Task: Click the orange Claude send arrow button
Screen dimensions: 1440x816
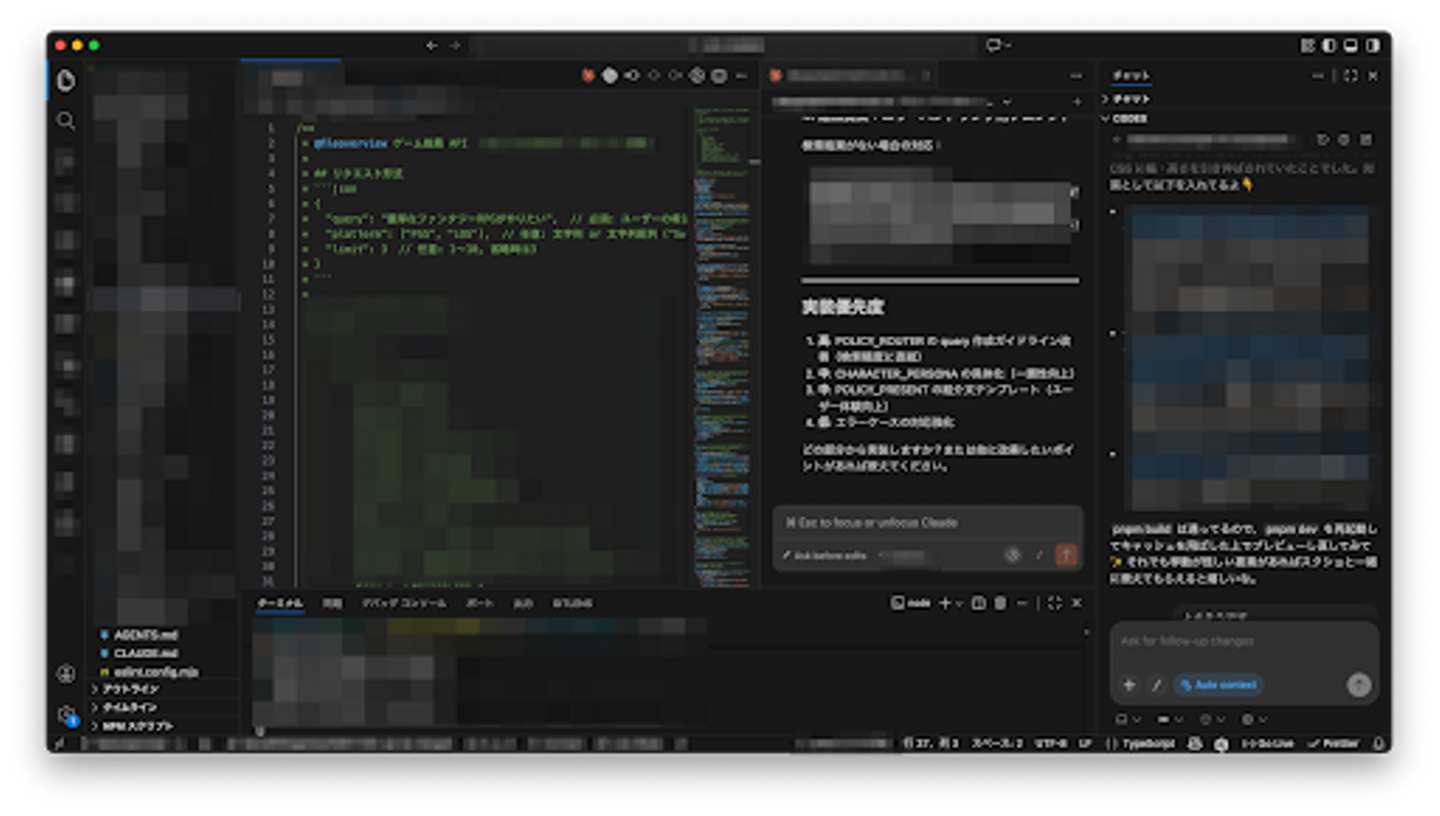Action: (x=1066, y=555)
